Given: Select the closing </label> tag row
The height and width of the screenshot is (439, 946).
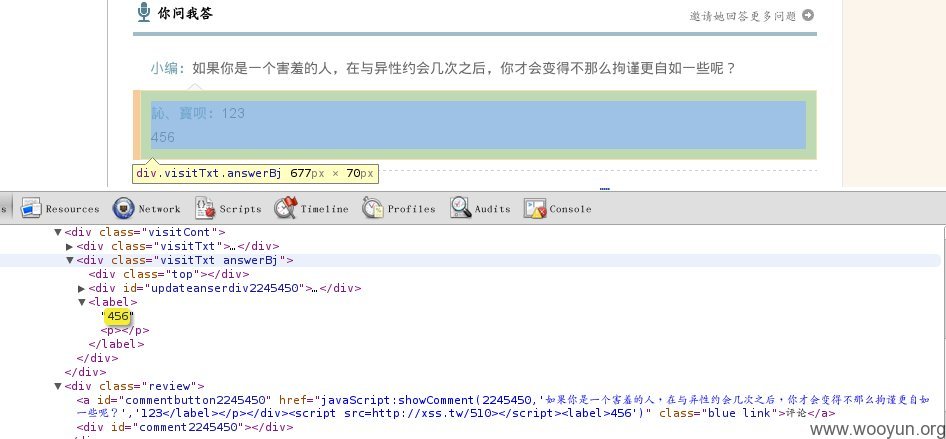Looking at the screenshot, I should 116,344.
